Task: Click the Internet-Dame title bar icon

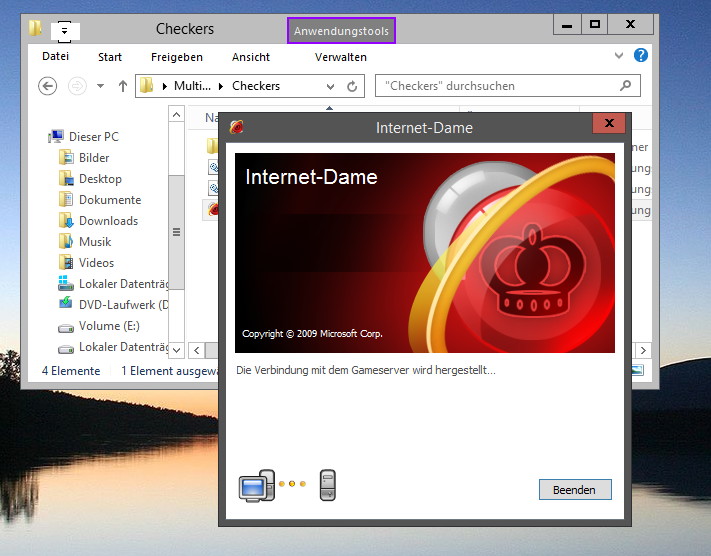Action: (x=236, y=127)
